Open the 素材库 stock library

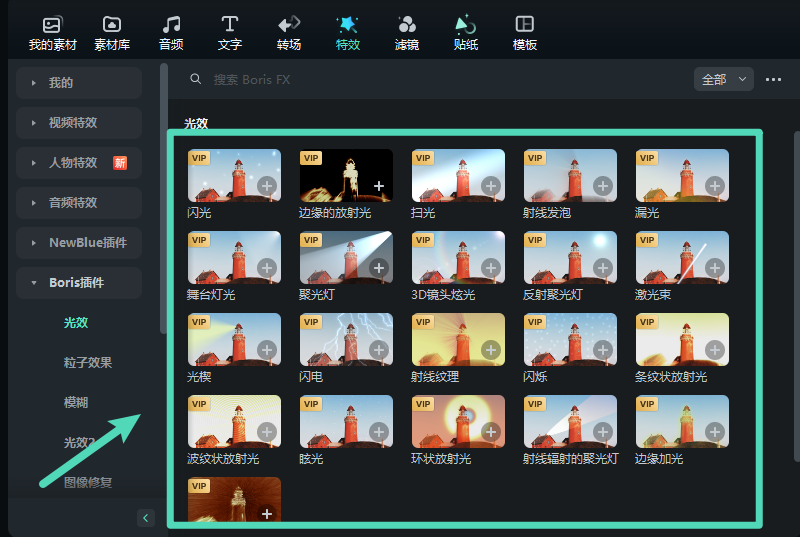click(x=113, y=32)
